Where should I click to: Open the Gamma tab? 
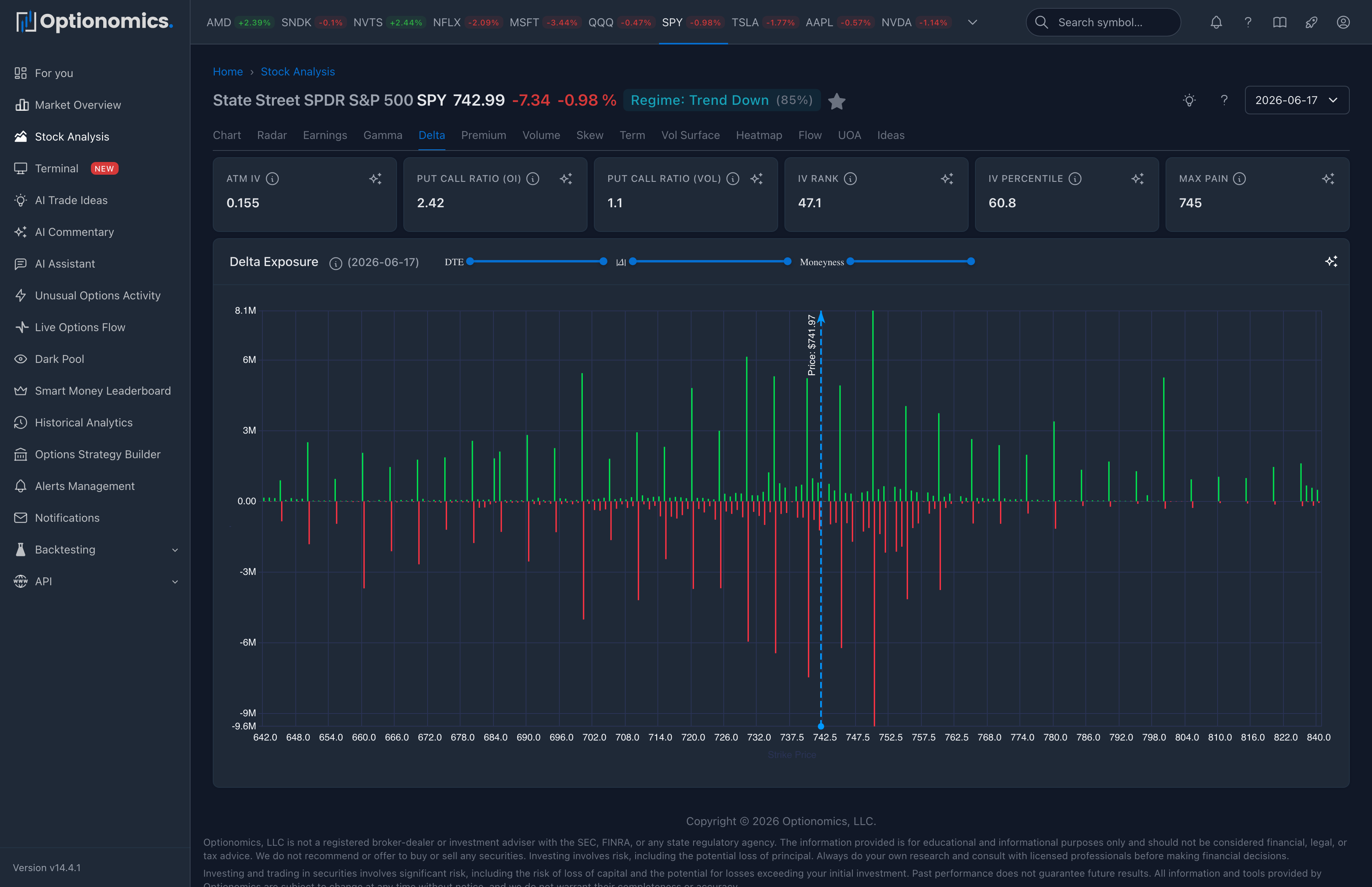pos(383,135)
